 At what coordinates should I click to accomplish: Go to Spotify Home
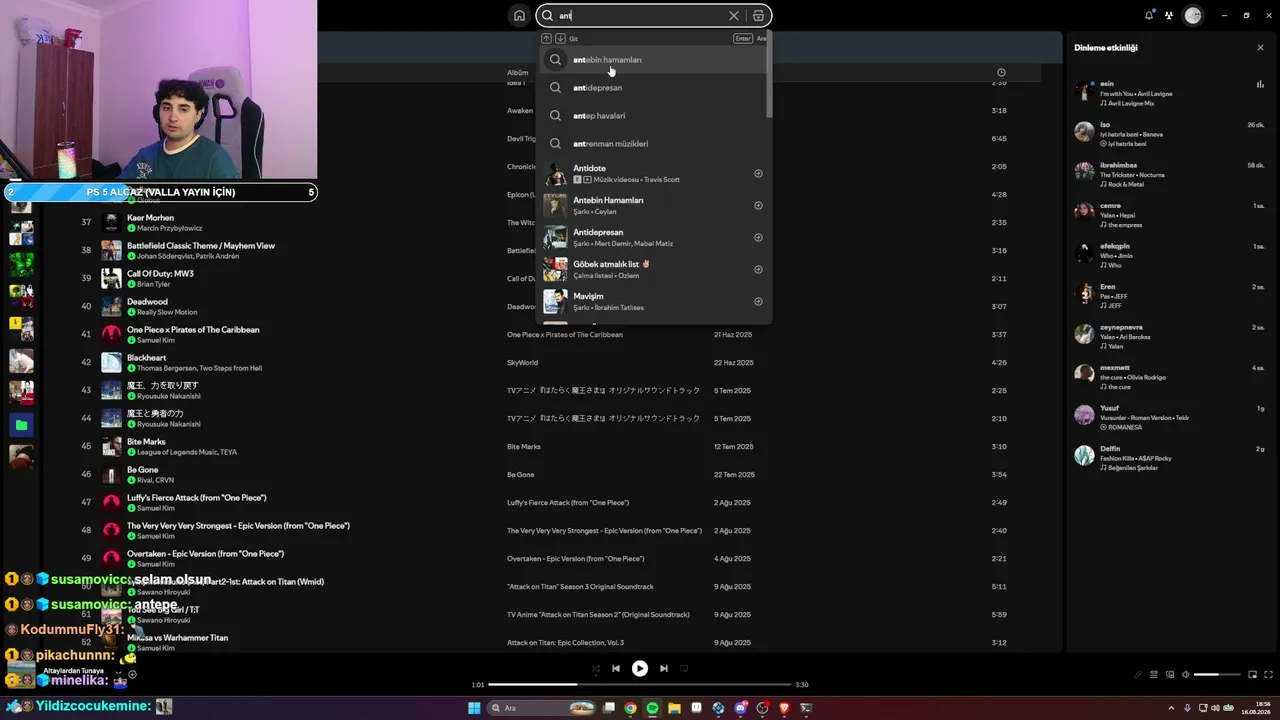519,16
